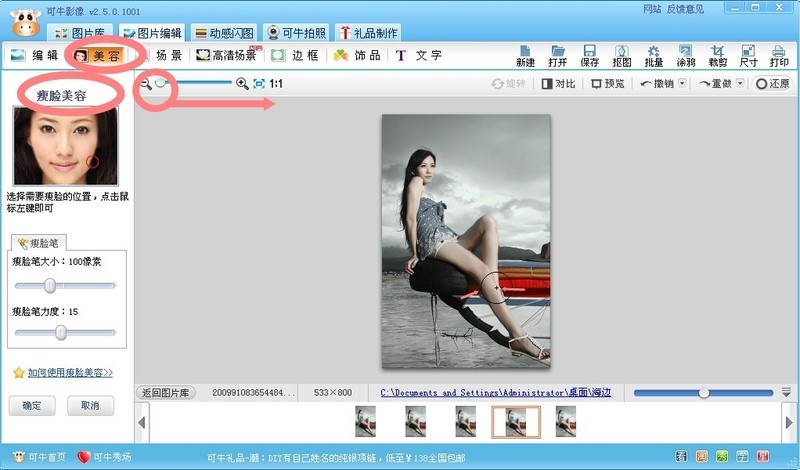
Task: Switch to the 礼品制作 tab
Action: (x=368, y=33)
